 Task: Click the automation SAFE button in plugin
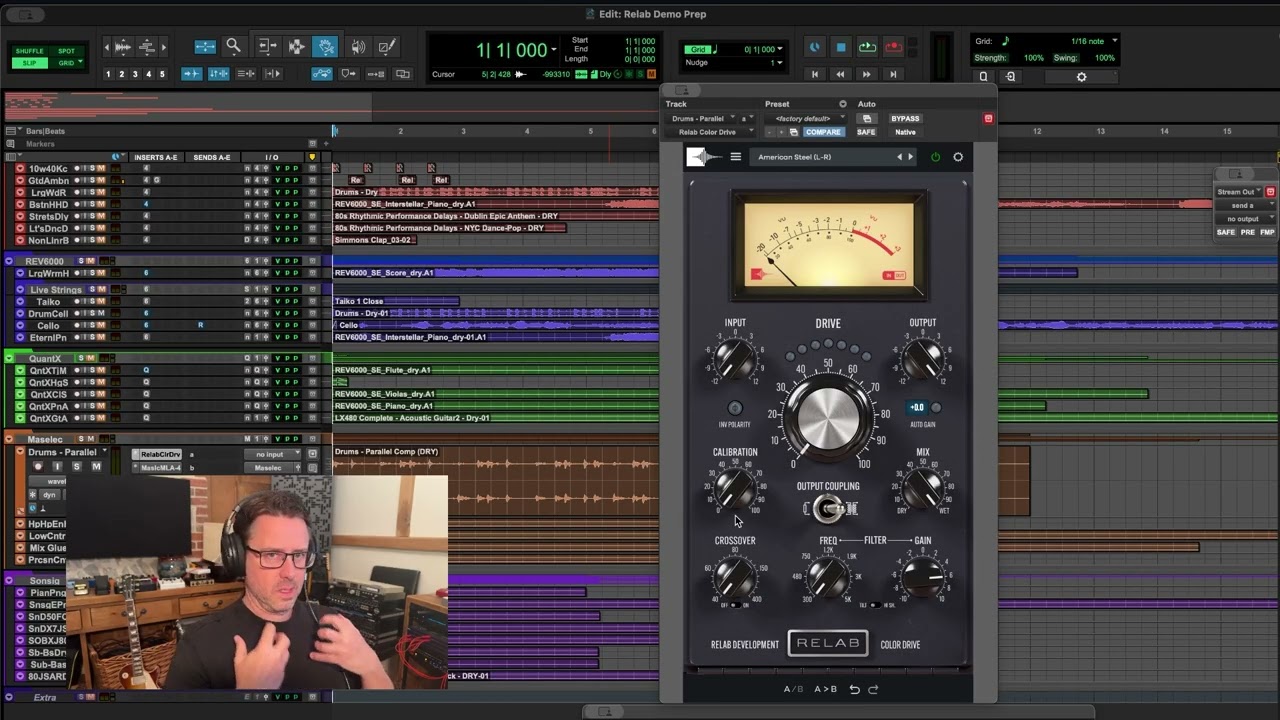pos(866,132)
